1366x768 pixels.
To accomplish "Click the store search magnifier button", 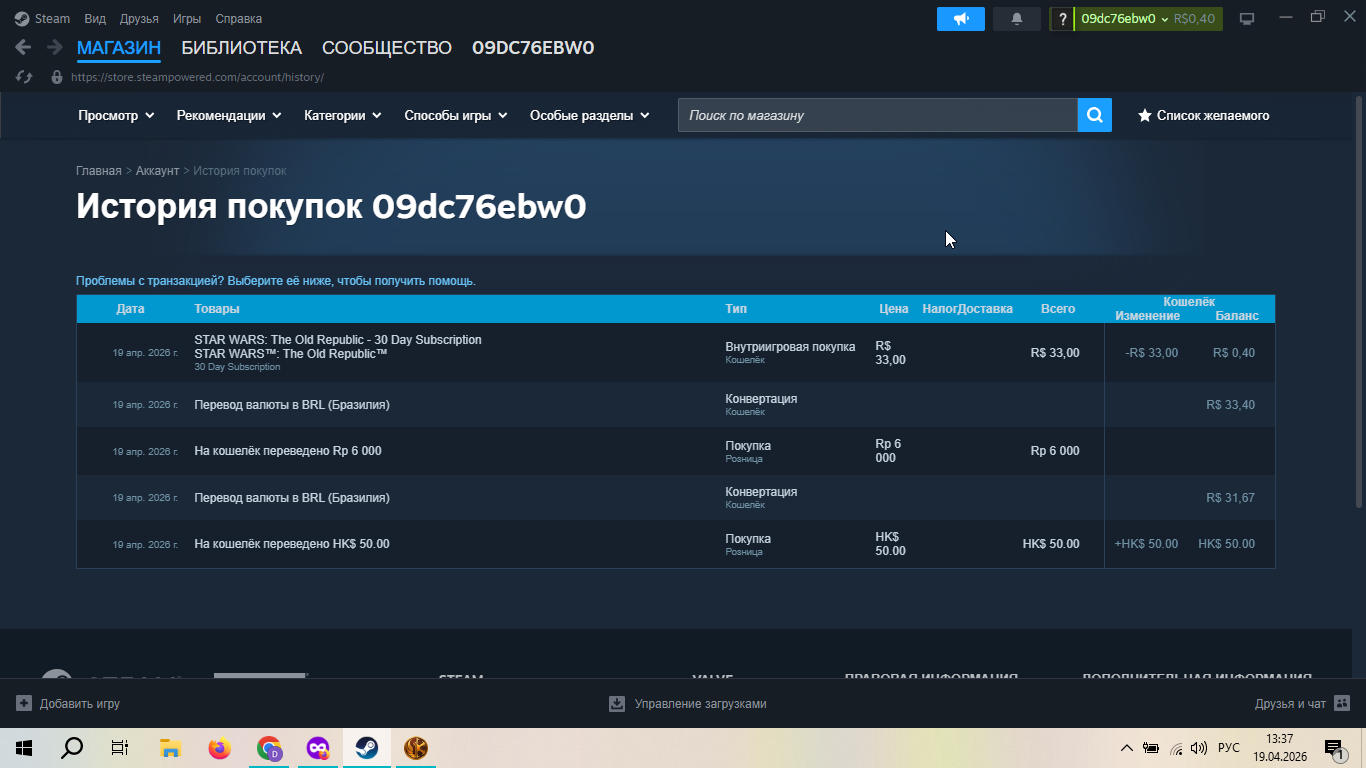I will [1095, 115].
